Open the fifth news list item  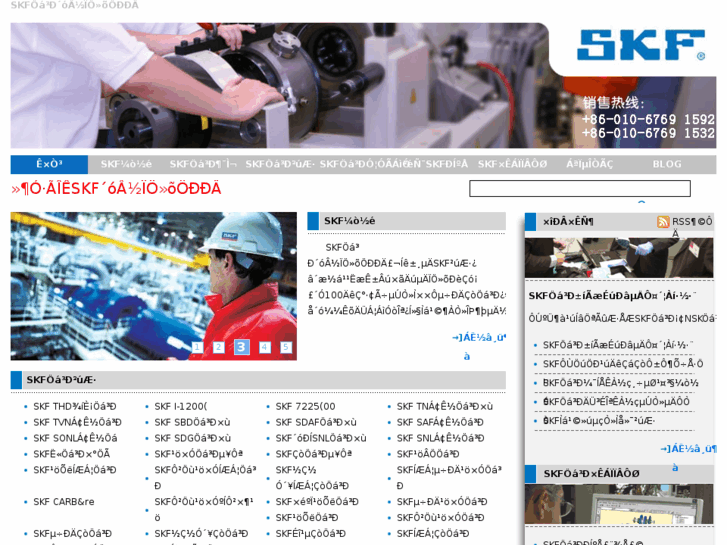coord(599,421)
